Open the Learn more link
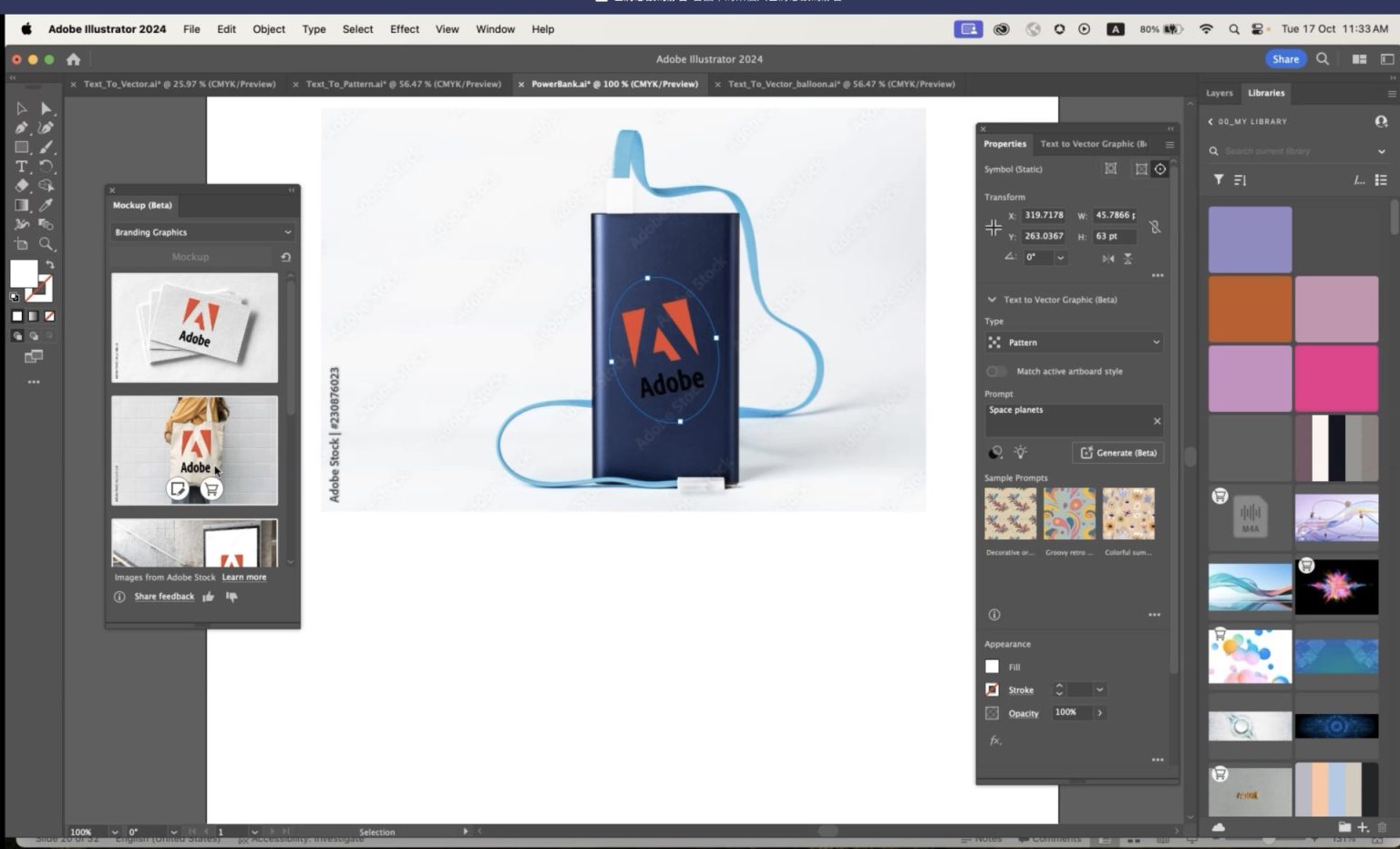 (x=244, y=578)
